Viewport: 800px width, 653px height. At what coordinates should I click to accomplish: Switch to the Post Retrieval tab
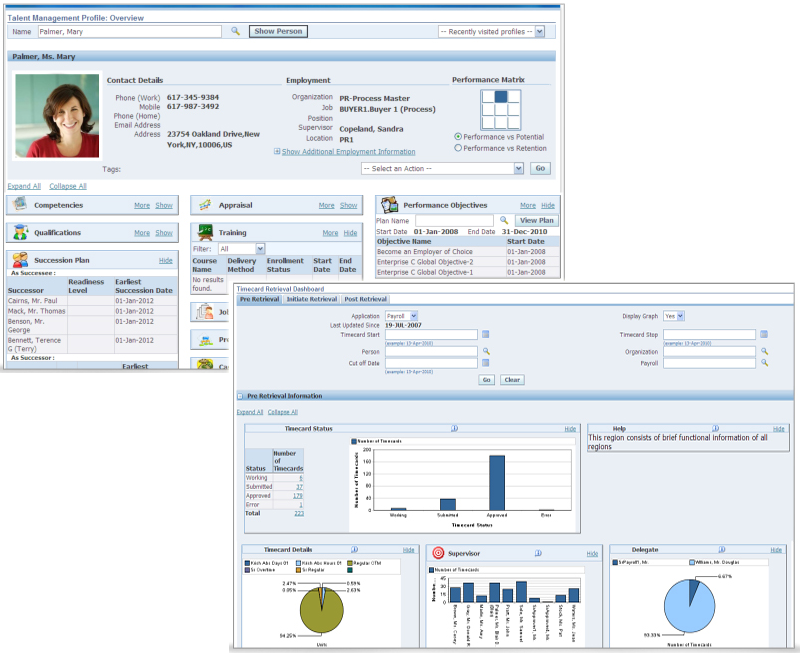coord(366,297)
